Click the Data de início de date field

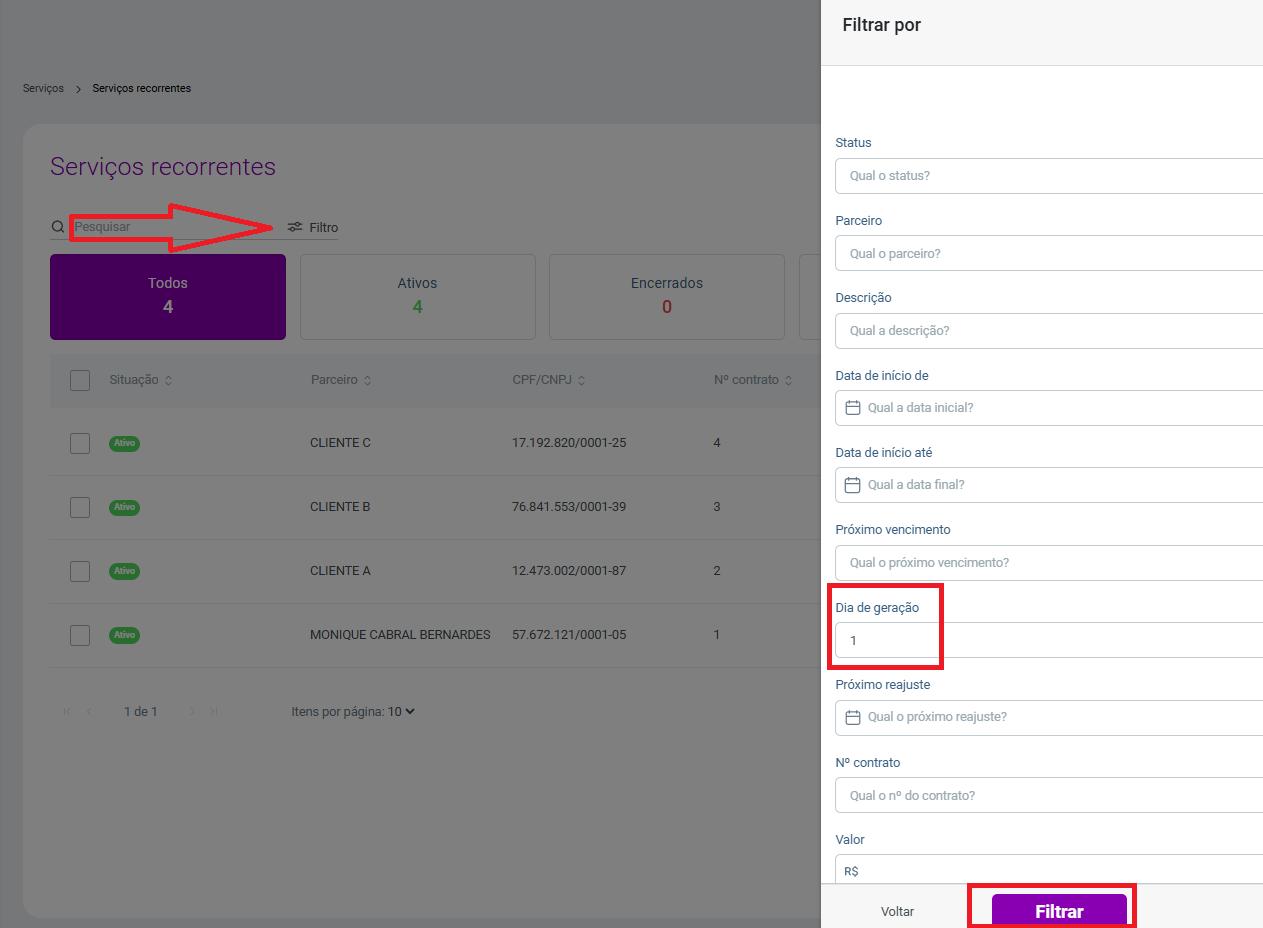[x=1049, y=408]
